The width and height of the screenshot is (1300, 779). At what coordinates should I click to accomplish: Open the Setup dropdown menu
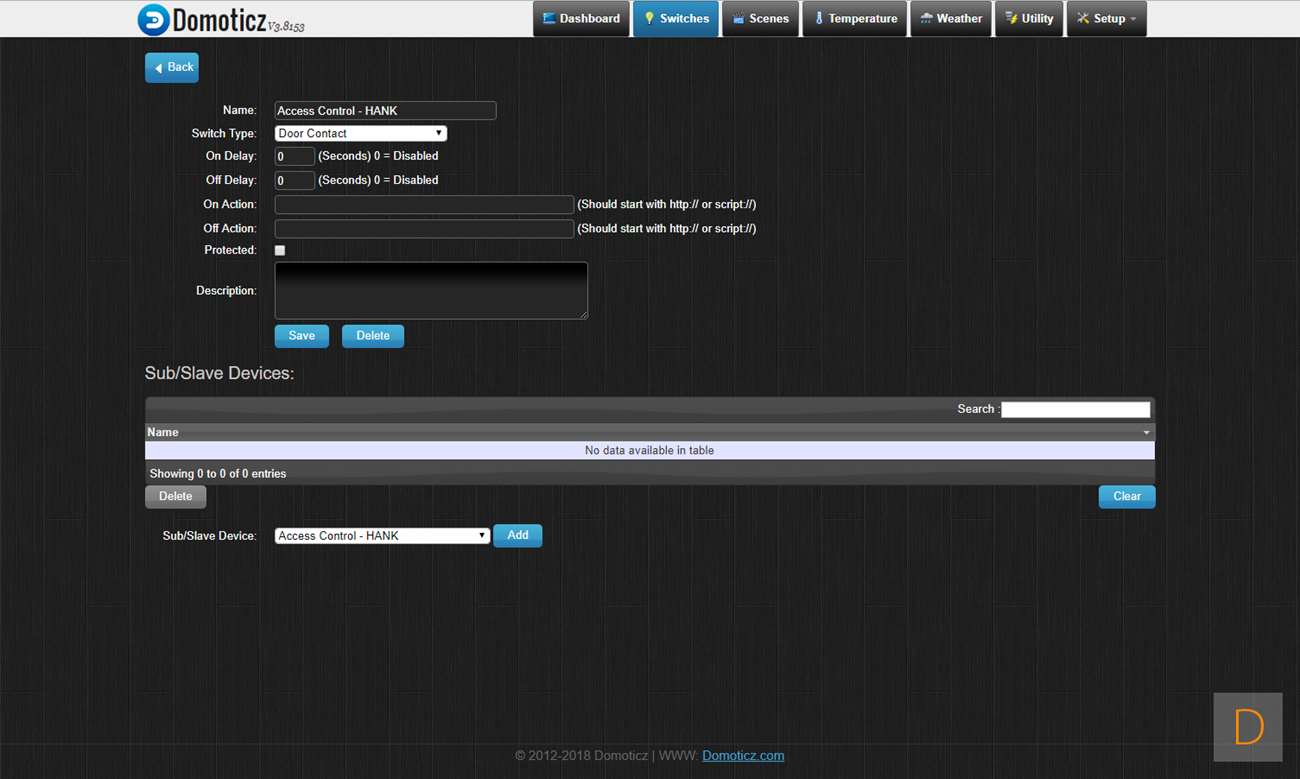point(1106,19)
